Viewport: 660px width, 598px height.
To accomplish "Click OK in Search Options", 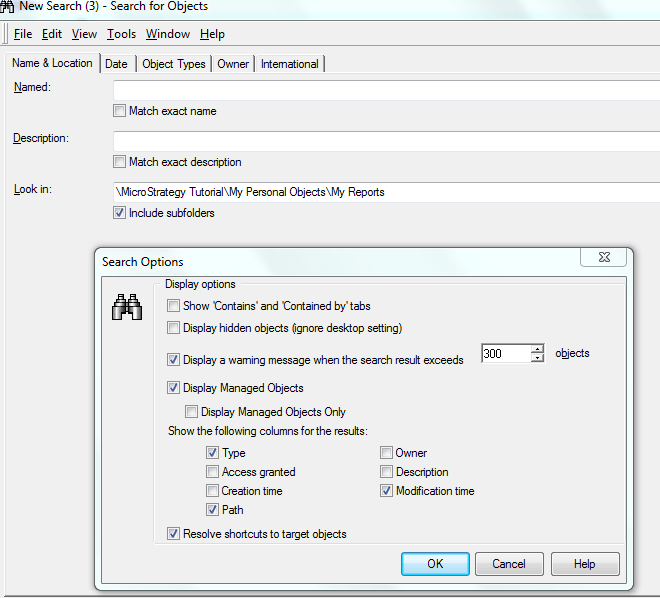I will (x=435, y=564).
